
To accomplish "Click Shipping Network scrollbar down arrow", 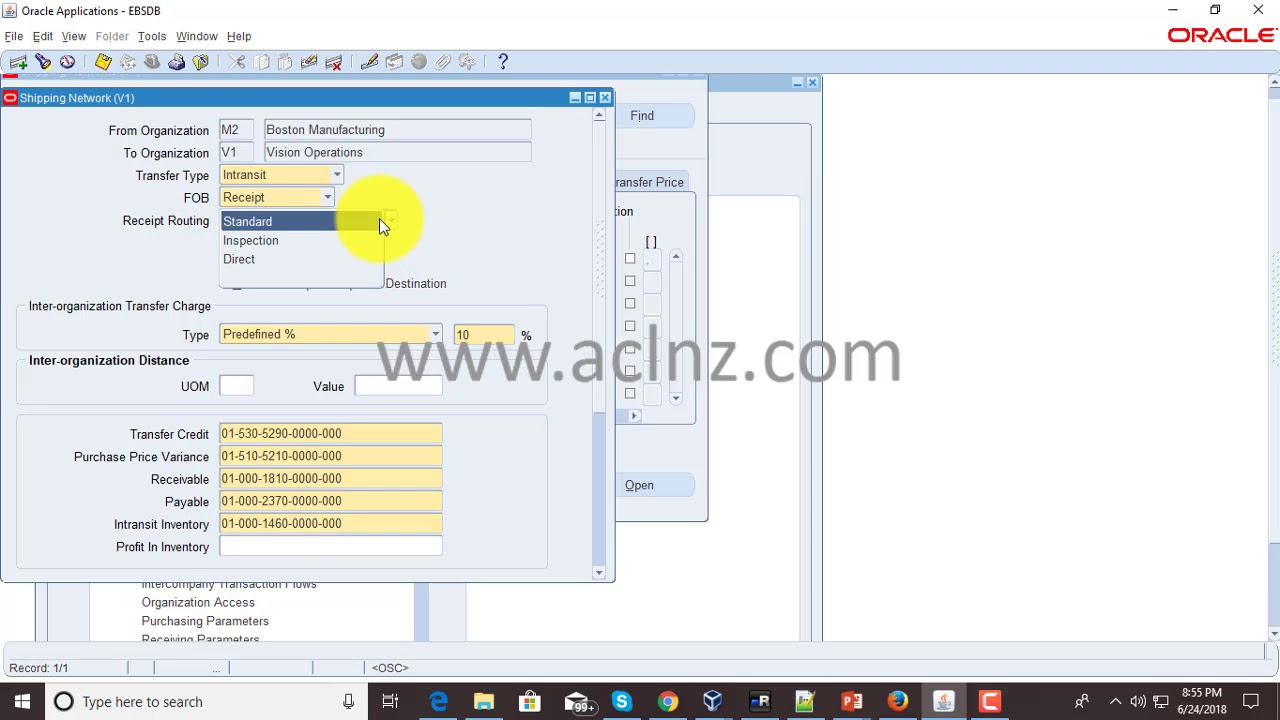I will point(599,572).
